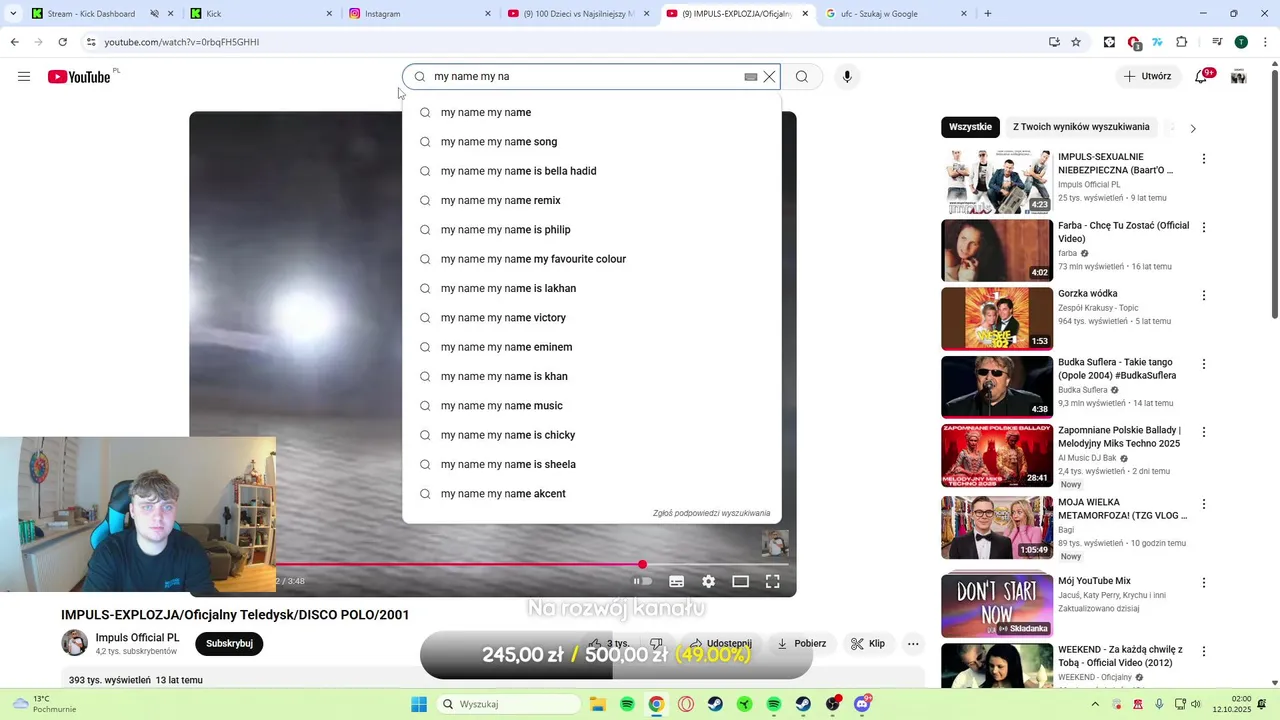Pick suggestion 'my name my name is lakhan'
Image resolution: width=1280 pixels, height=720 pixels.
pyautogui.click(x=592, y=288)
